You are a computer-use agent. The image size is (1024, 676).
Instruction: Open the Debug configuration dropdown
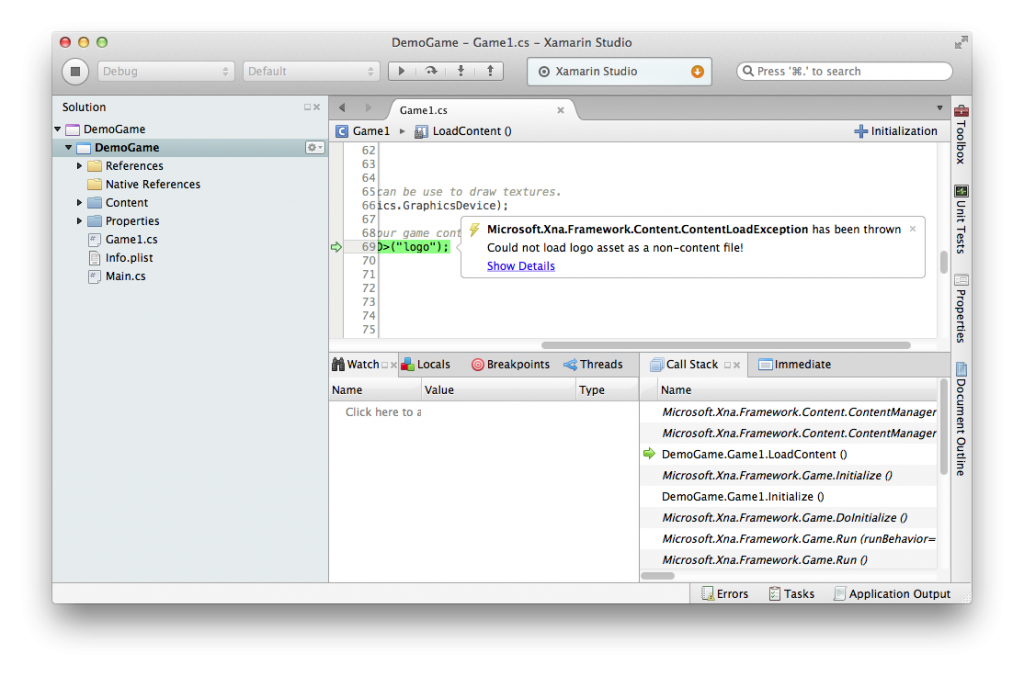[x=166, y=71]
